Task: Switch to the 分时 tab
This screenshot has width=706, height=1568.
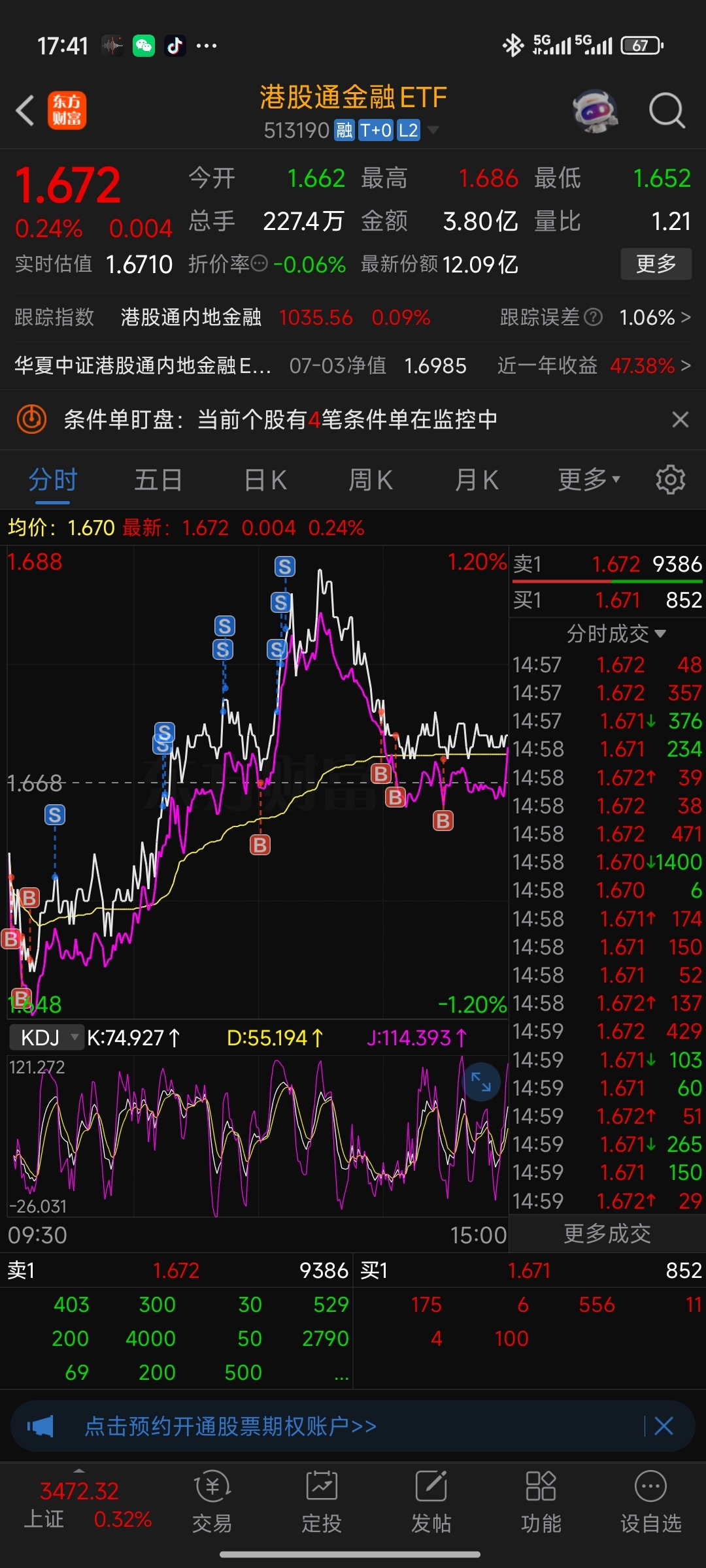Action: point(53,480)
